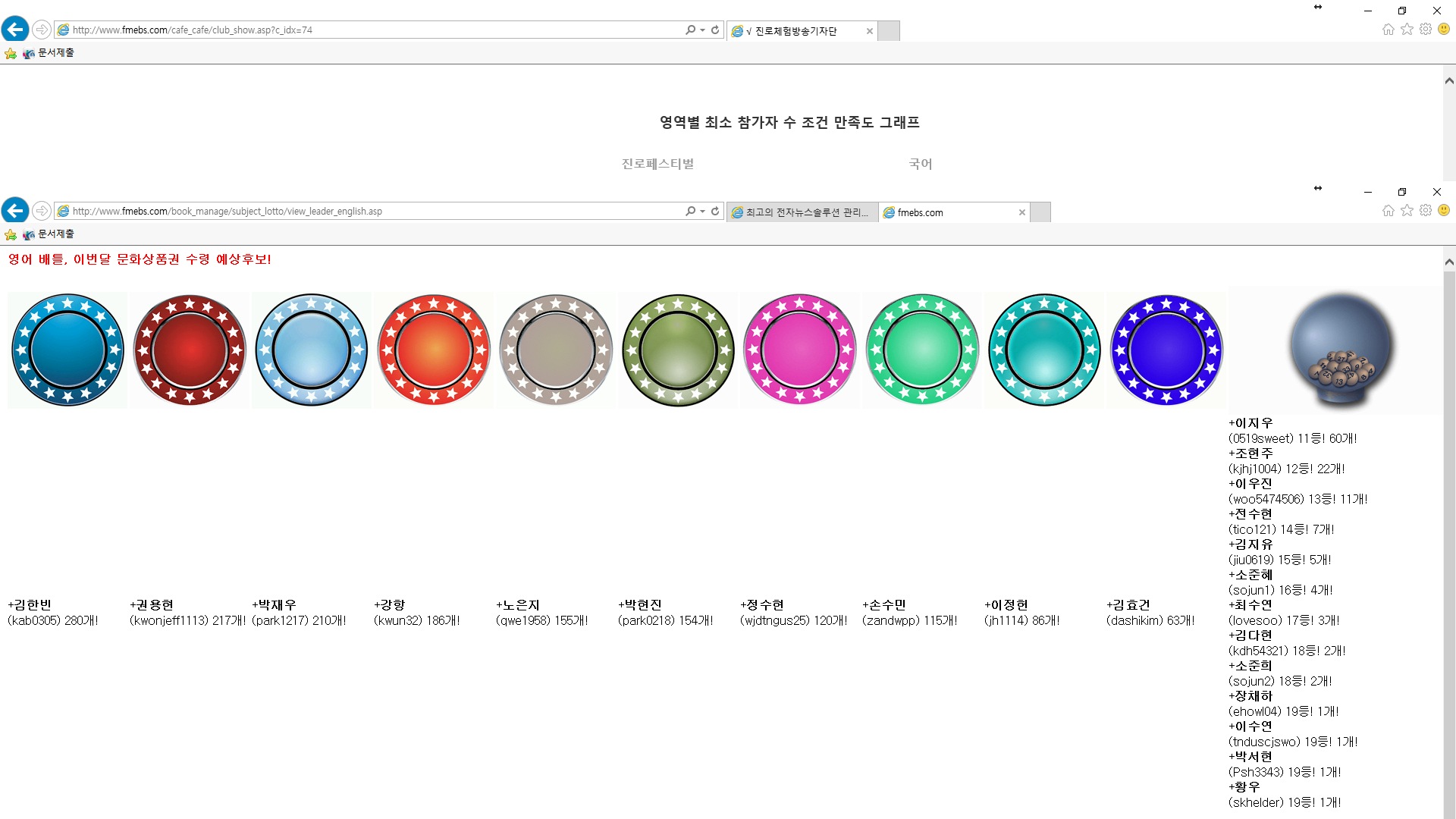1456x819 pixels.
Task: Click search magnifier in front window address bar
Action: pyautogui.click(x=690, y=211)
